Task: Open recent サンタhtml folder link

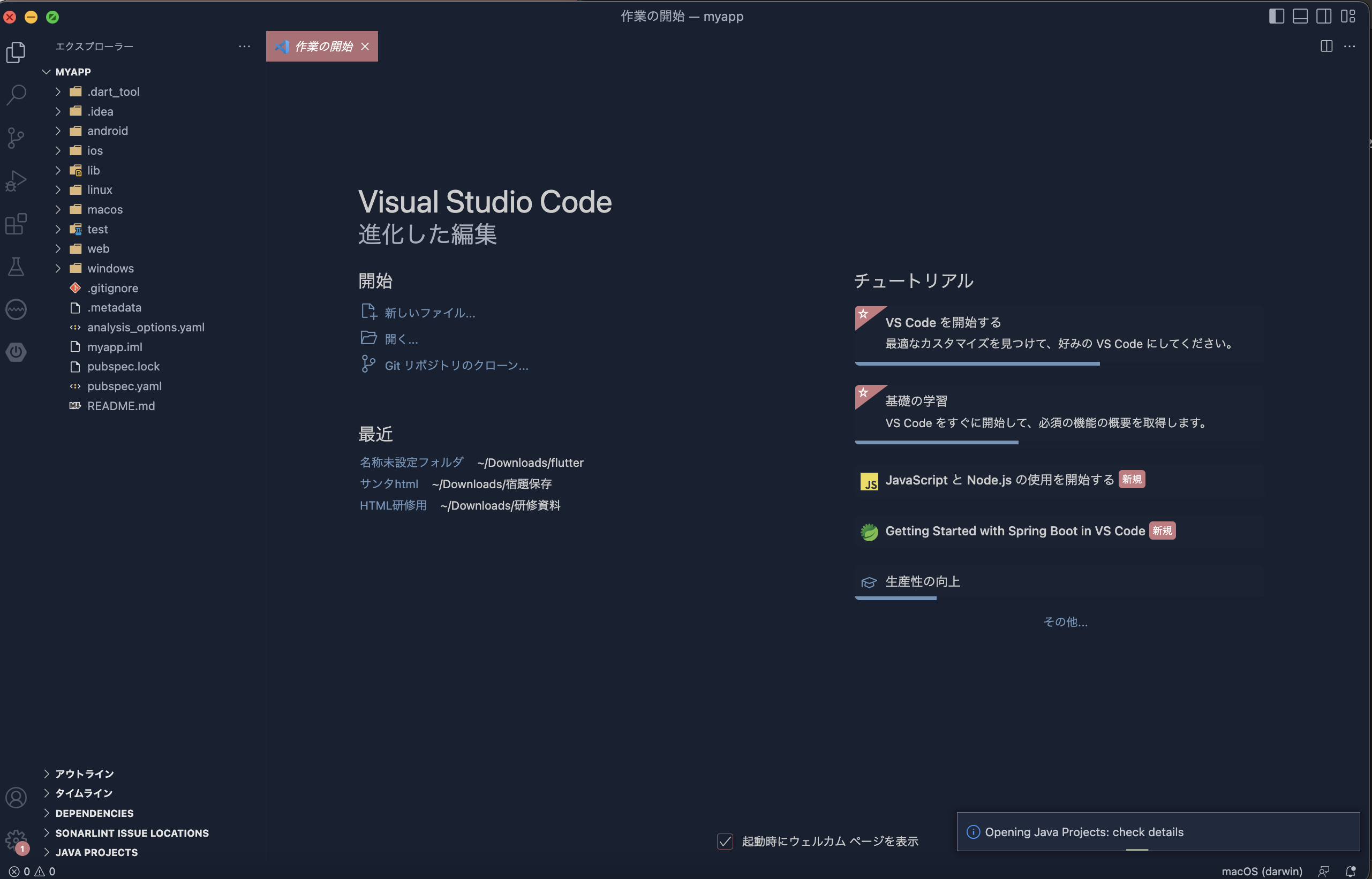Action: (389, 484)
